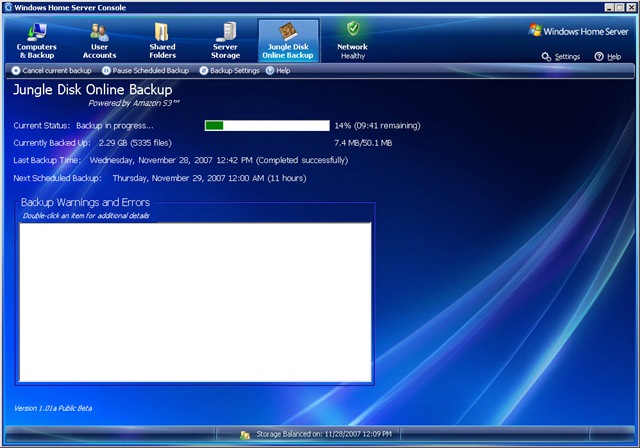Image resolution: width=640 pixels, height=448 pixels.
Task: Click the Cancel current backup stop icon
Action: pos(16,71)
